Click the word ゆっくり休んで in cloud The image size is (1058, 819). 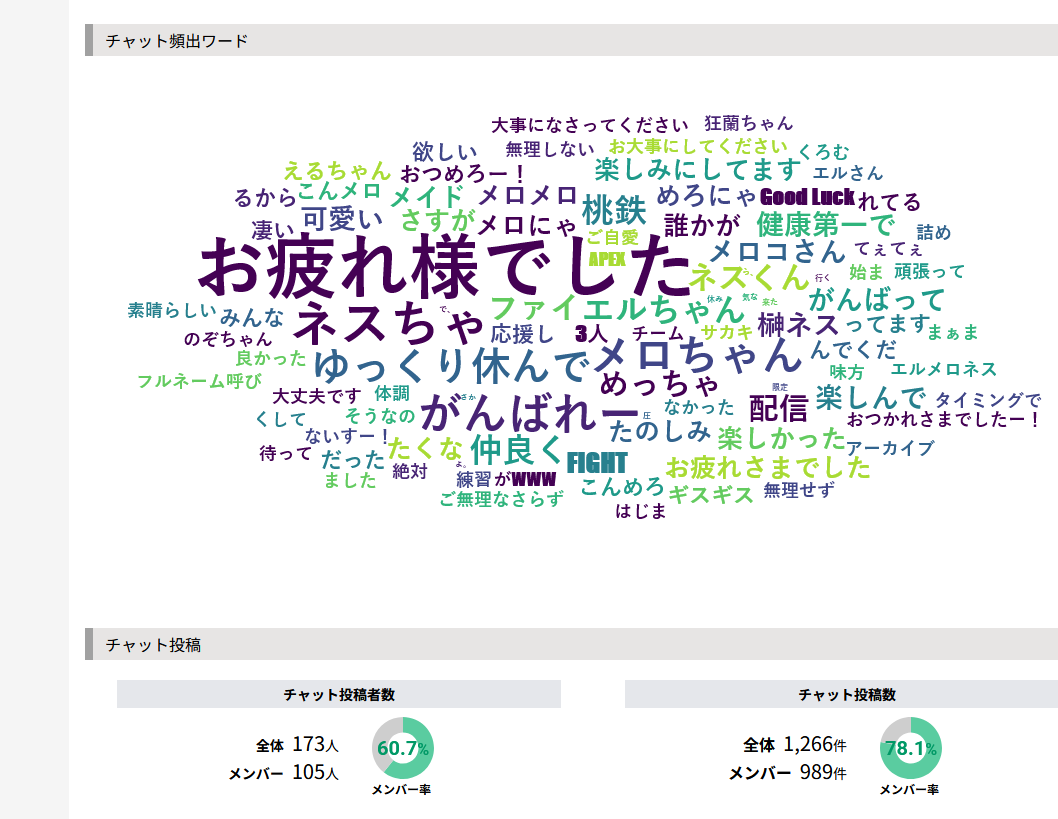(452, 366)
